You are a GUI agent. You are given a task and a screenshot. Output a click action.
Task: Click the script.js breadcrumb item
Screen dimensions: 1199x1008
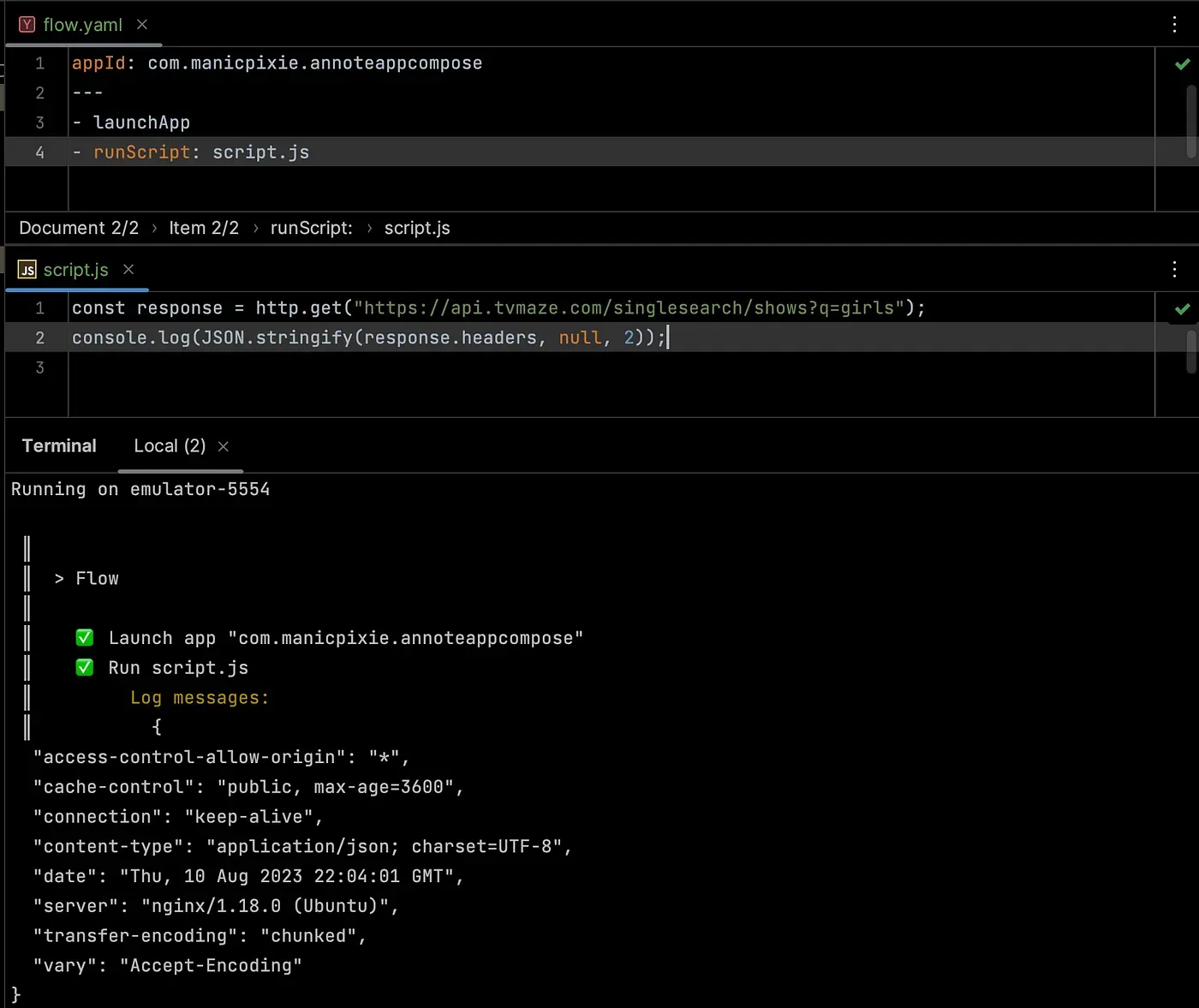pyautogui.click(x=417, y=229)
